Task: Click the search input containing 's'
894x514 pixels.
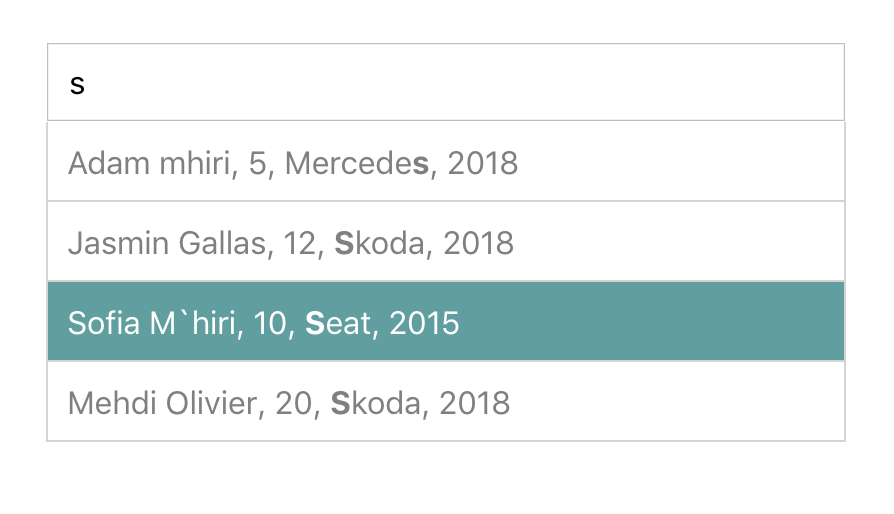Action: click(446, 82)
